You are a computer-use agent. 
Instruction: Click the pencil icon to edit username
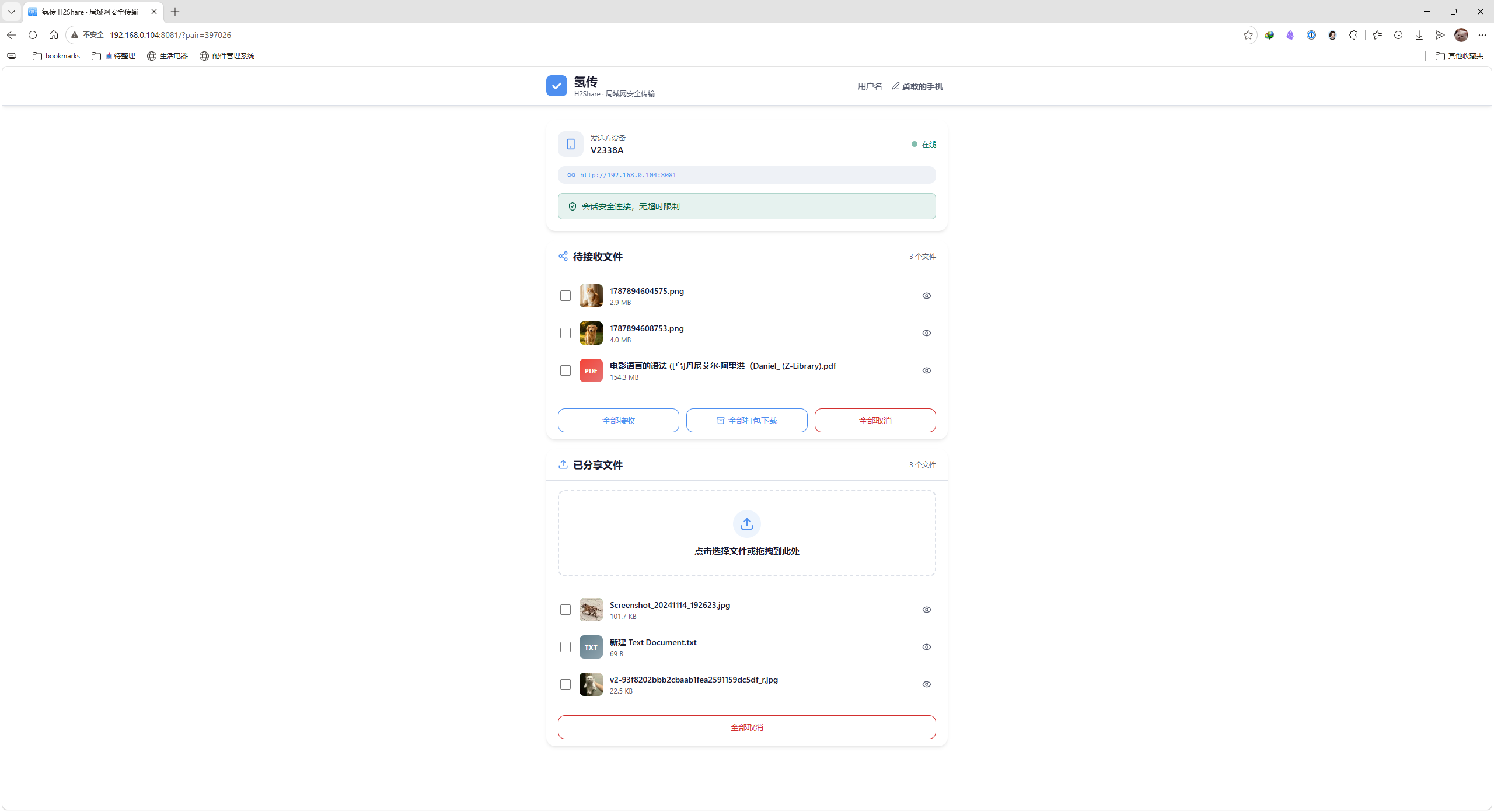click(x=895, y=86)
